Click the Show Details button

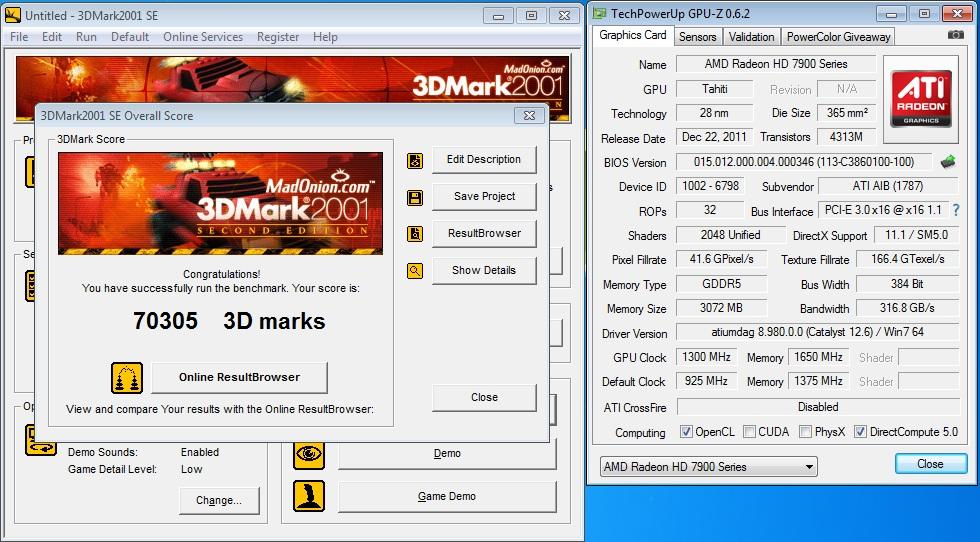pos(484,271)
